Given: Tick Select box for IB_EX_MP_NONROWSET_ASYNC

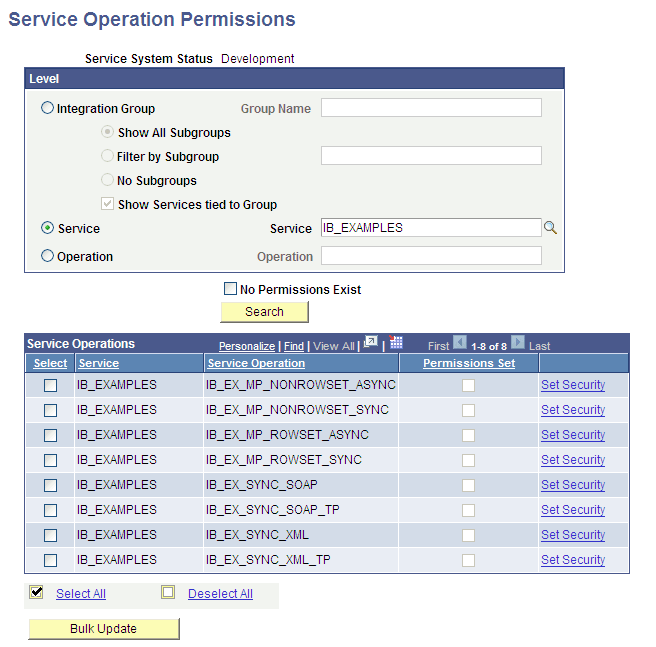Looking at the screenshot, I should [x=51, y=385].
